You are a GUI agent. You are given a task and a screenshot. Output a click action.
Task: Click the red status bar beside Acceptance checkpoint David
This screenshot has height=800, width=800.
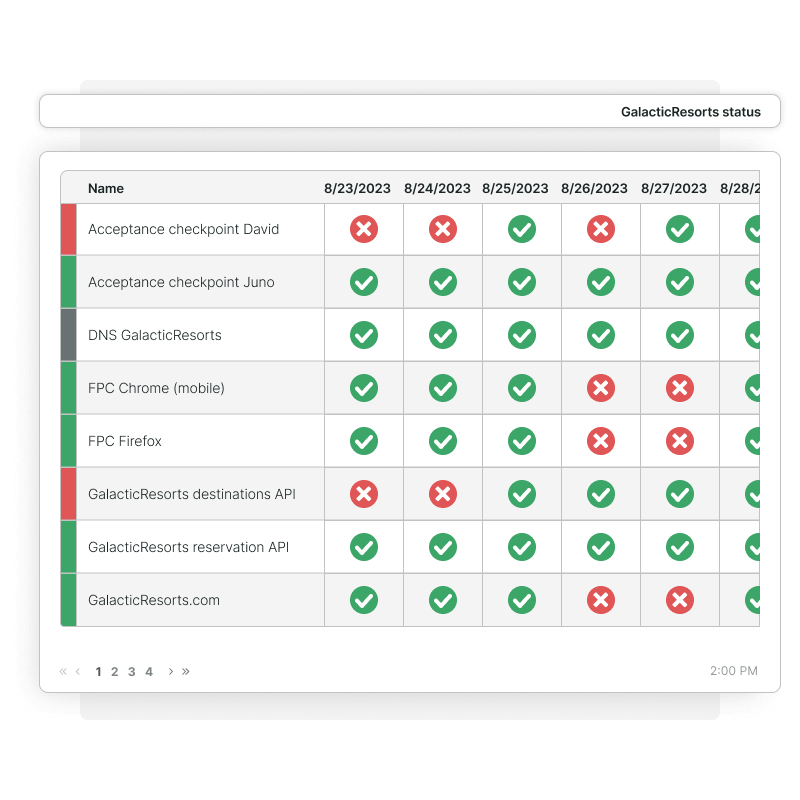click(x=68, y=229)
